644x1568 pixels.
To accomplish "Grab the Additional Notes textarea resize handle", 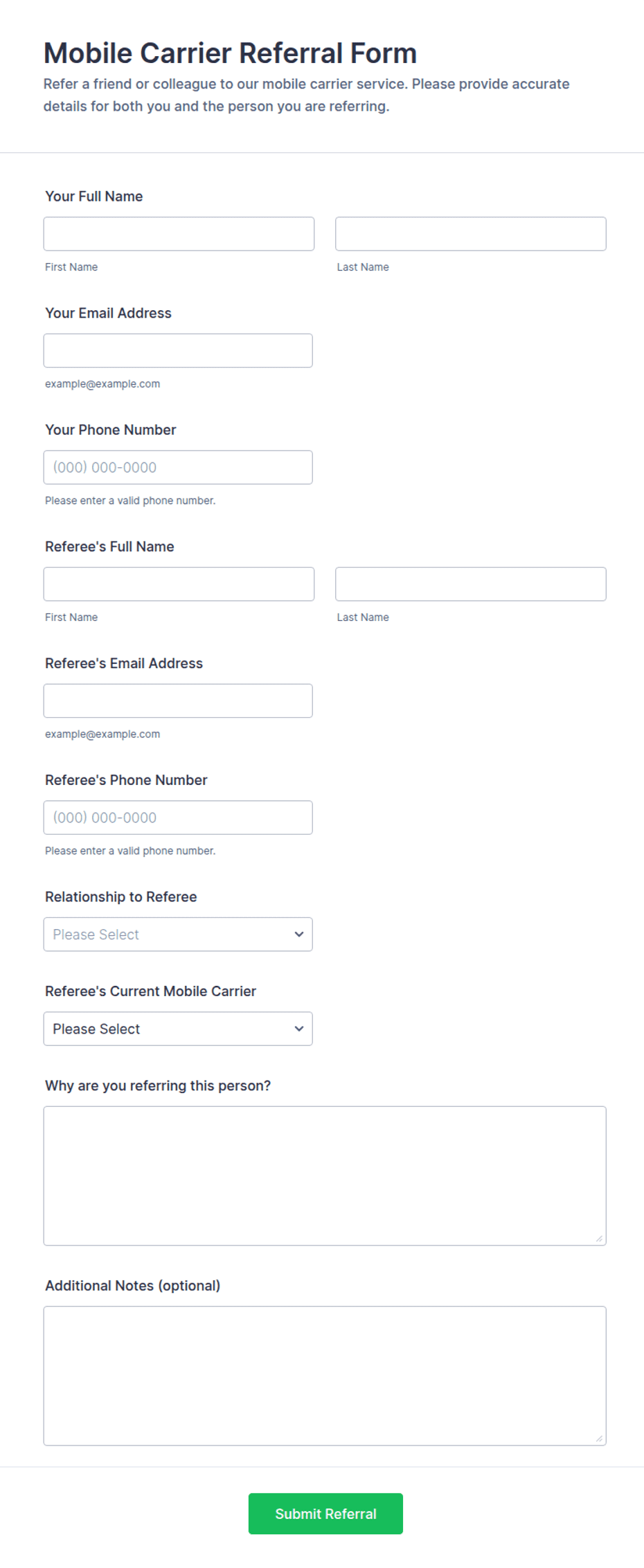I will [600, 1439].
